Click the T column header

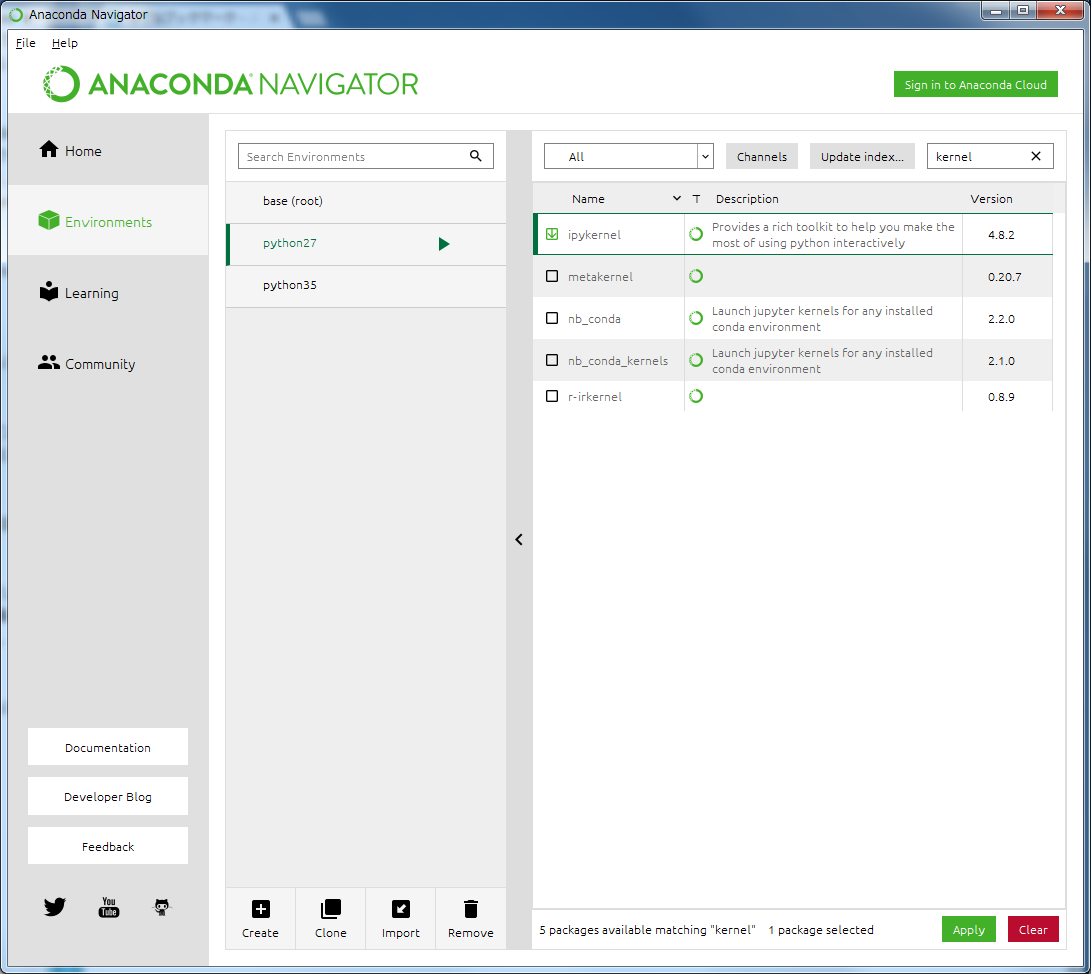(x=696, y=198)
